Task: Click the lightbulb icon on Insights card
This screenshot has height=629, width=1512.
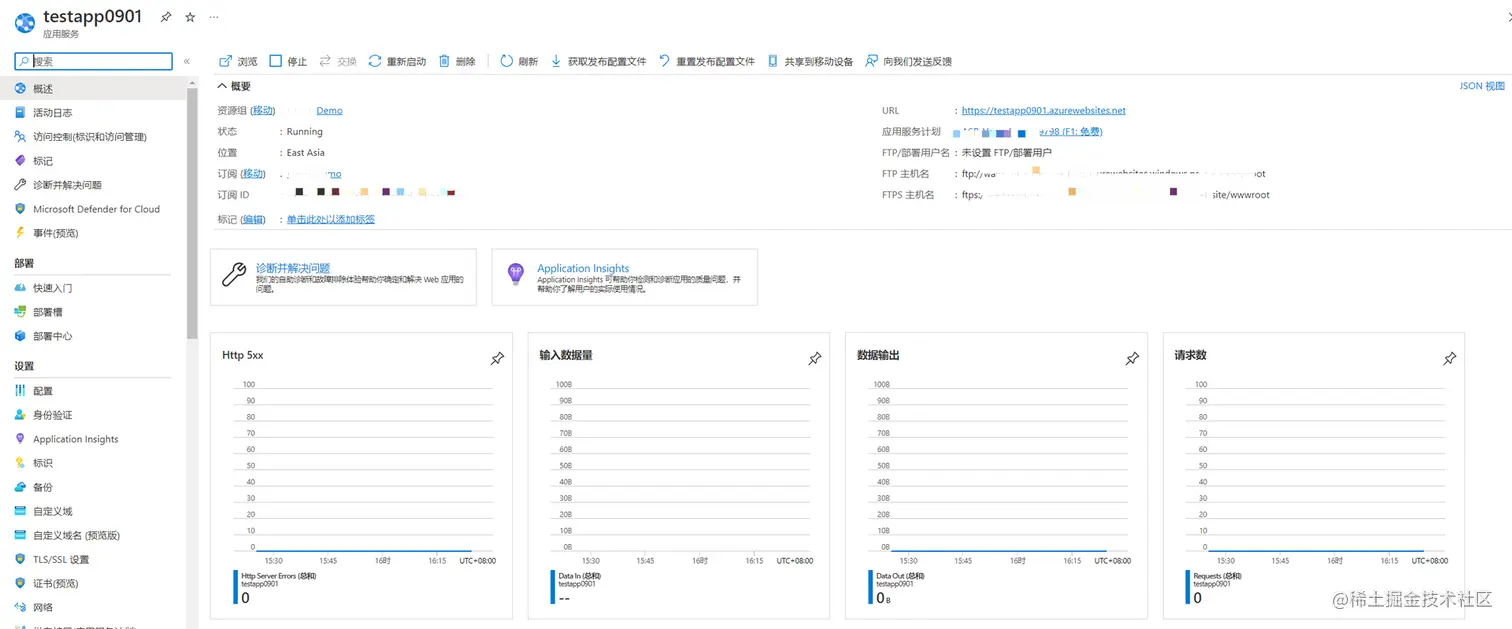Action: click(x=515, y=274)
